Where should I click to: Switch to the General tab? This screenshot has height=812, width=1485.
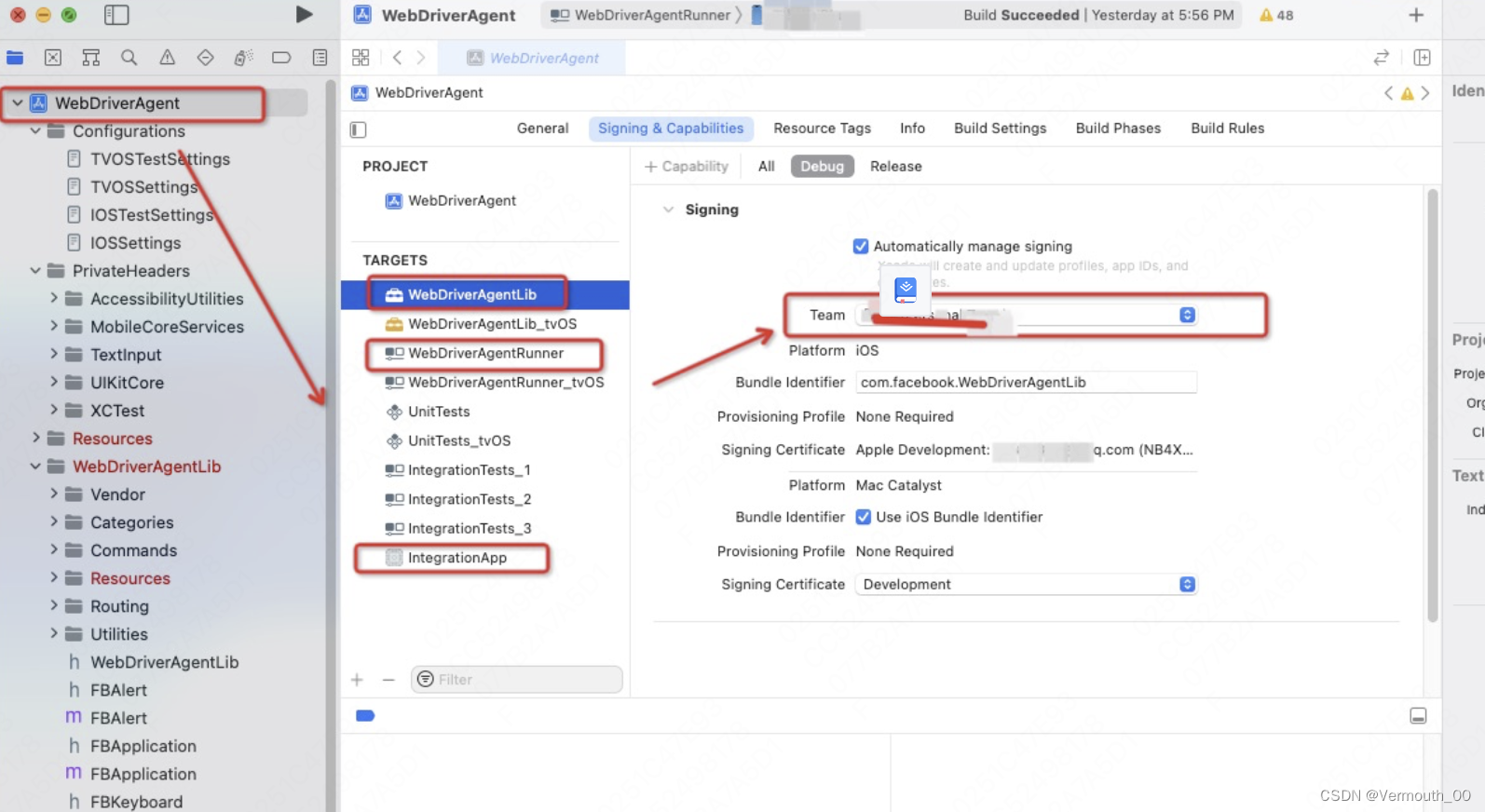(542, 129)
